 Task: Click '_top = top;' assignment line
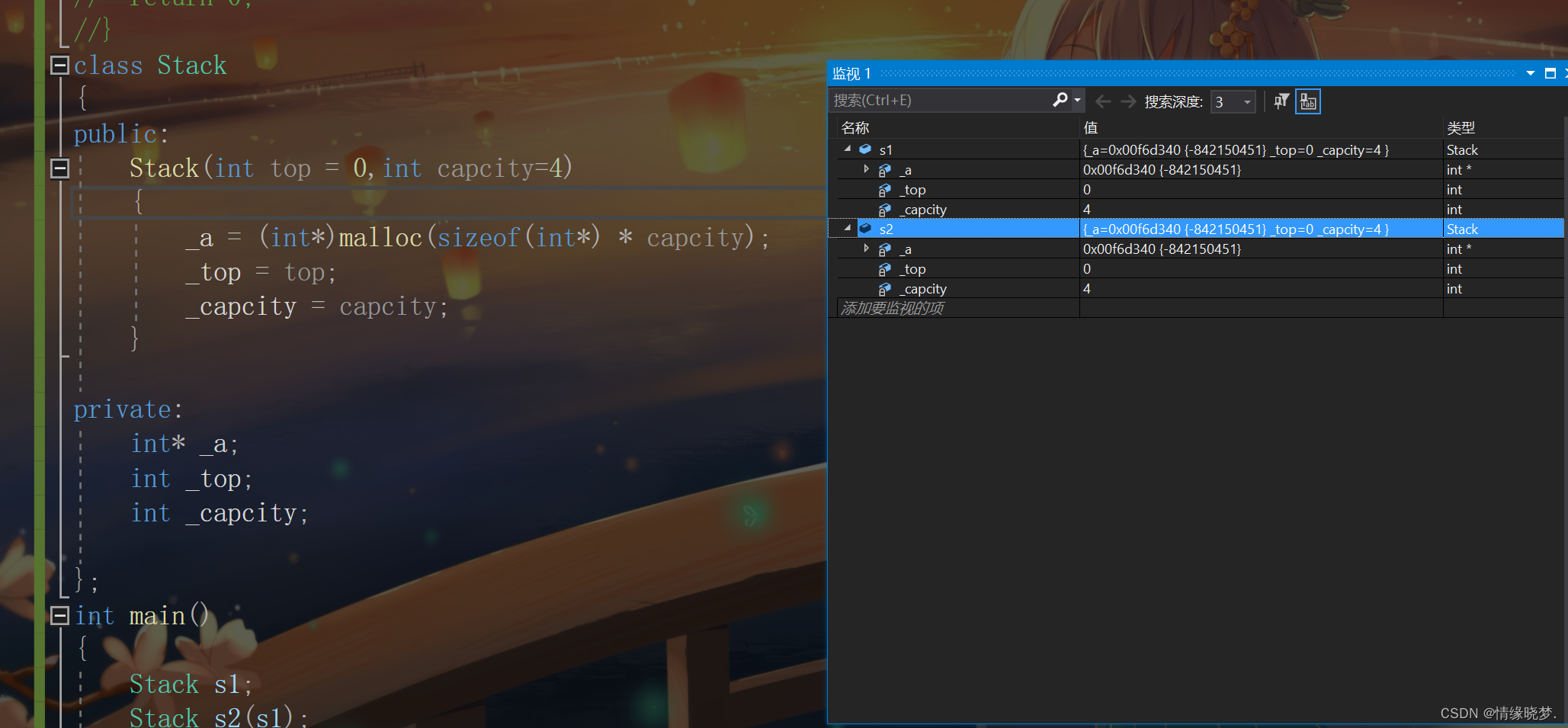point(260,273)
